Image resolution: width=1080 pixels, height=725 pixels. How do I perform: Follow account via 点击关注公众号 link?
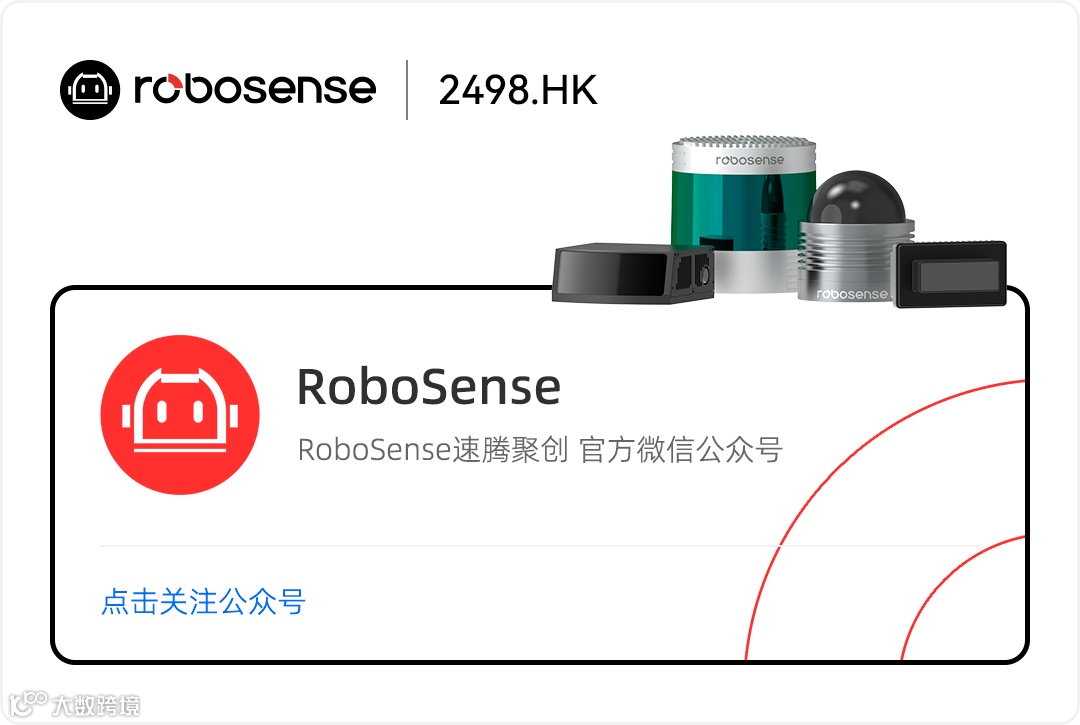(203, 602)
